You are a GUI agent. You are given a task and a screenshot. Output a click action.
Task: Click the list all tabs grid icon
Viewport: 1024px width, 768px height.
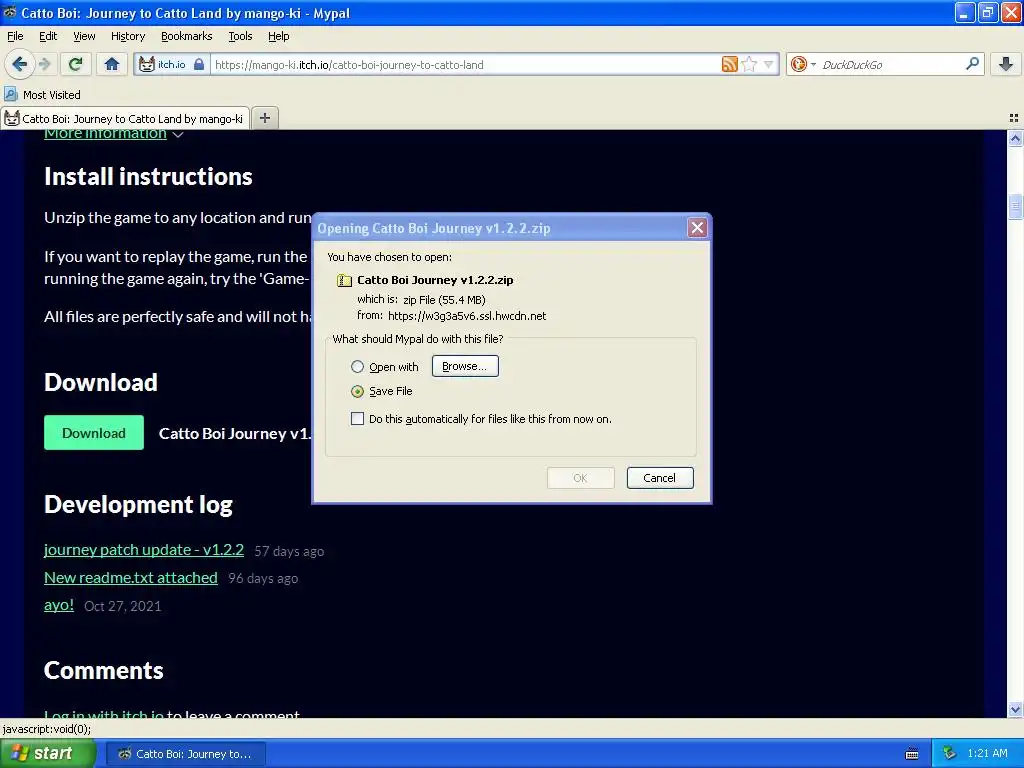1014,118
